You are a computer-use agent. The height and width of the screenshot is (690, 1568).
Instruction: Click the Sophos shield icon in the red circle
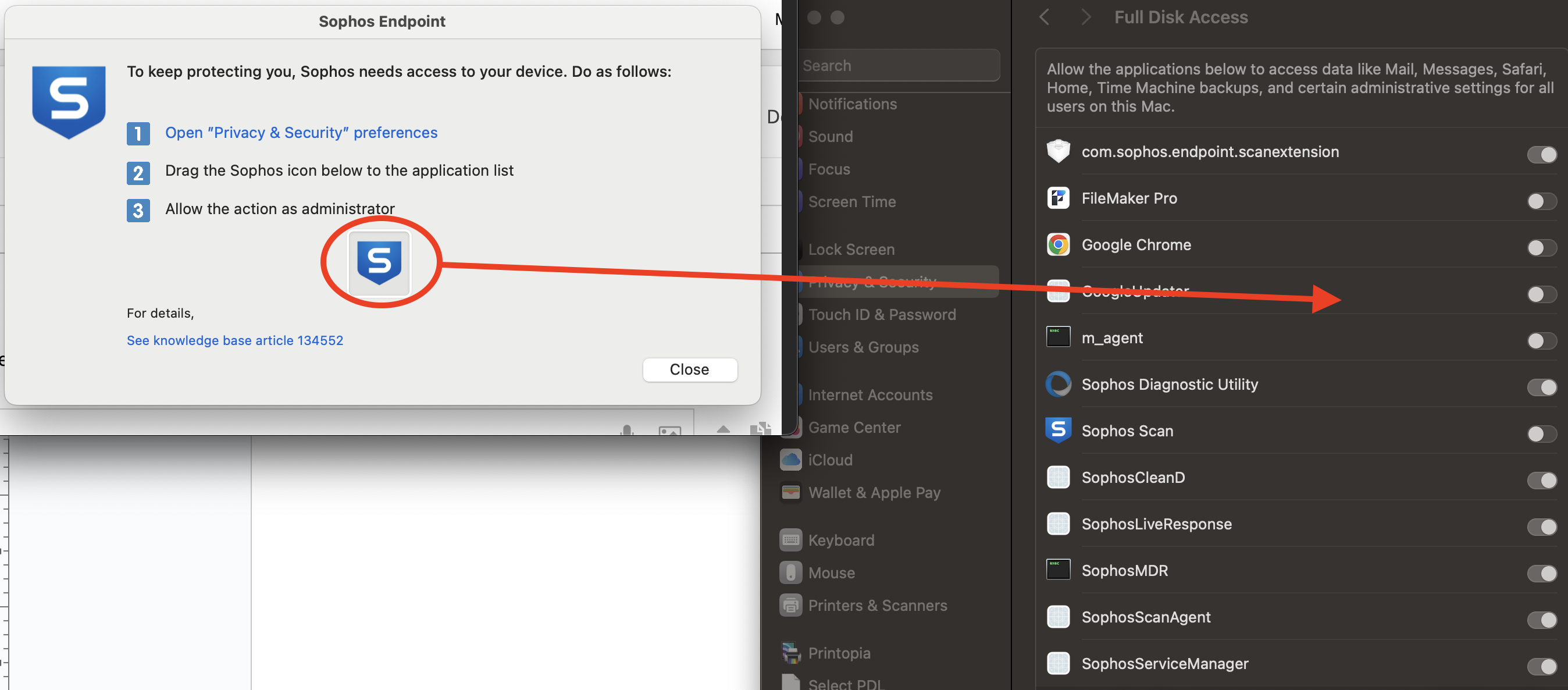click(x=379, y=262)
